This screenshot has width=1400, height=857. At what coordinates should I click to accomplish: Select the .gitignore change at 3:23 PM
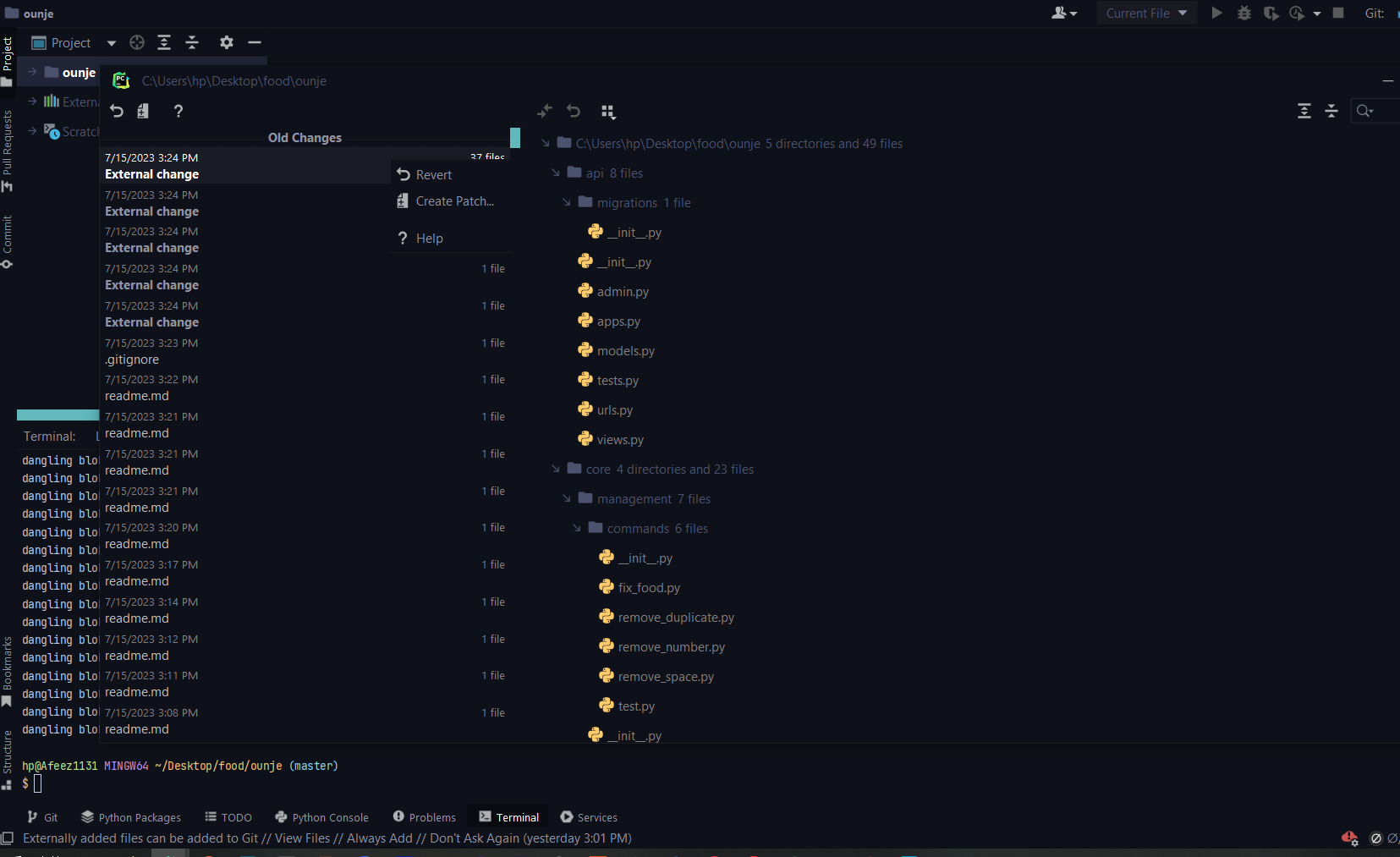(x=305, y=351)
